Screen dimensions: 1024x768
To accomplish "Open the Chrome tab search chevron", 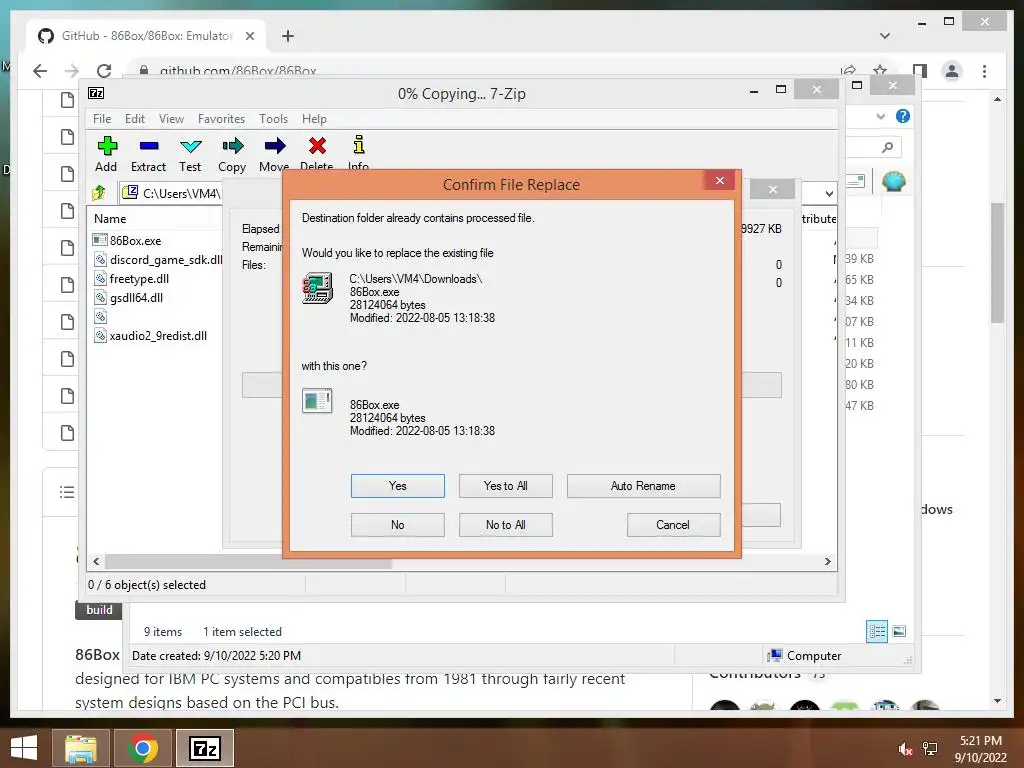I will pos(885,36).
